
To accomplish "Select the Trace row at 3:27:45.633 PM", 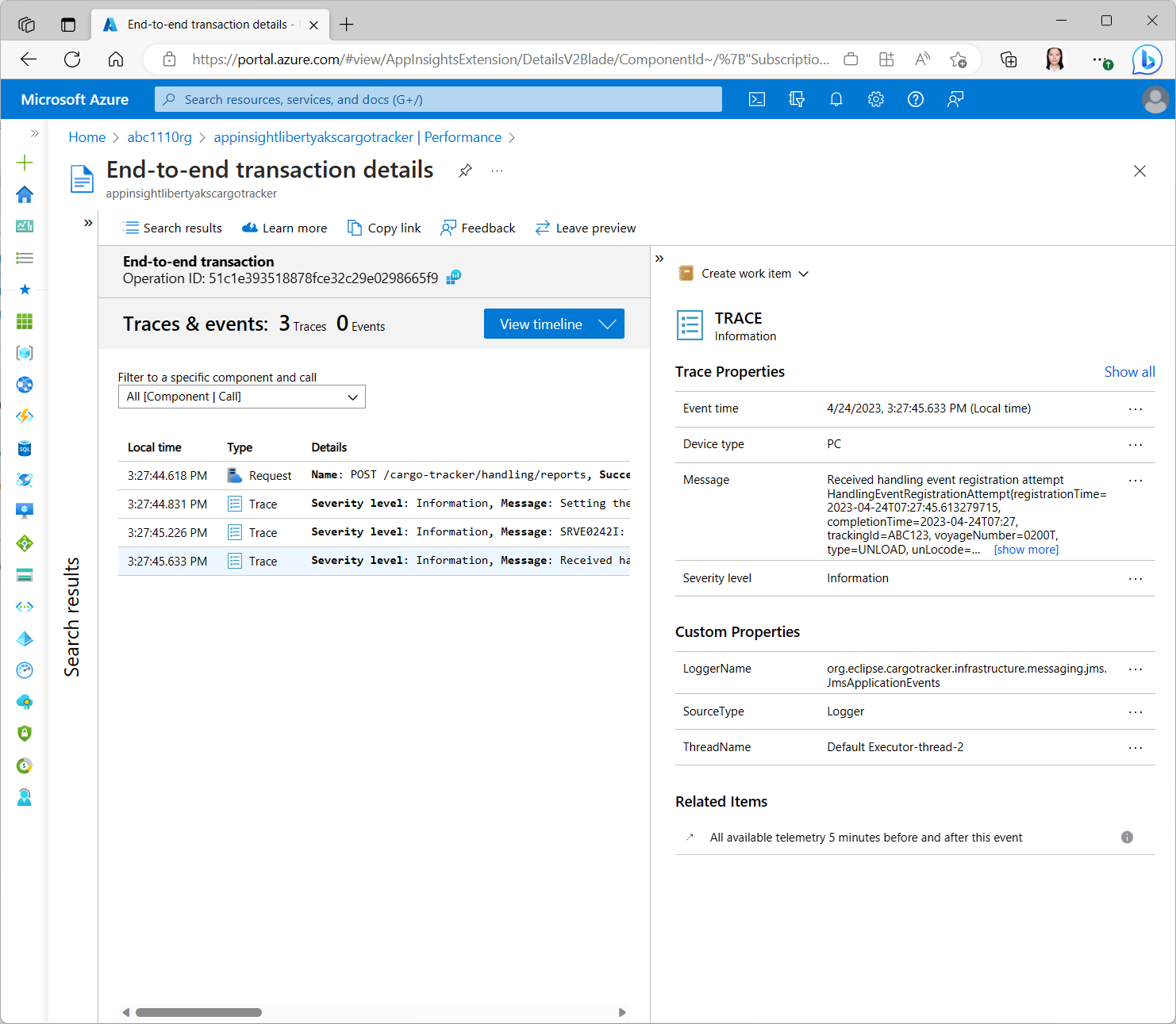I will 374,561.
